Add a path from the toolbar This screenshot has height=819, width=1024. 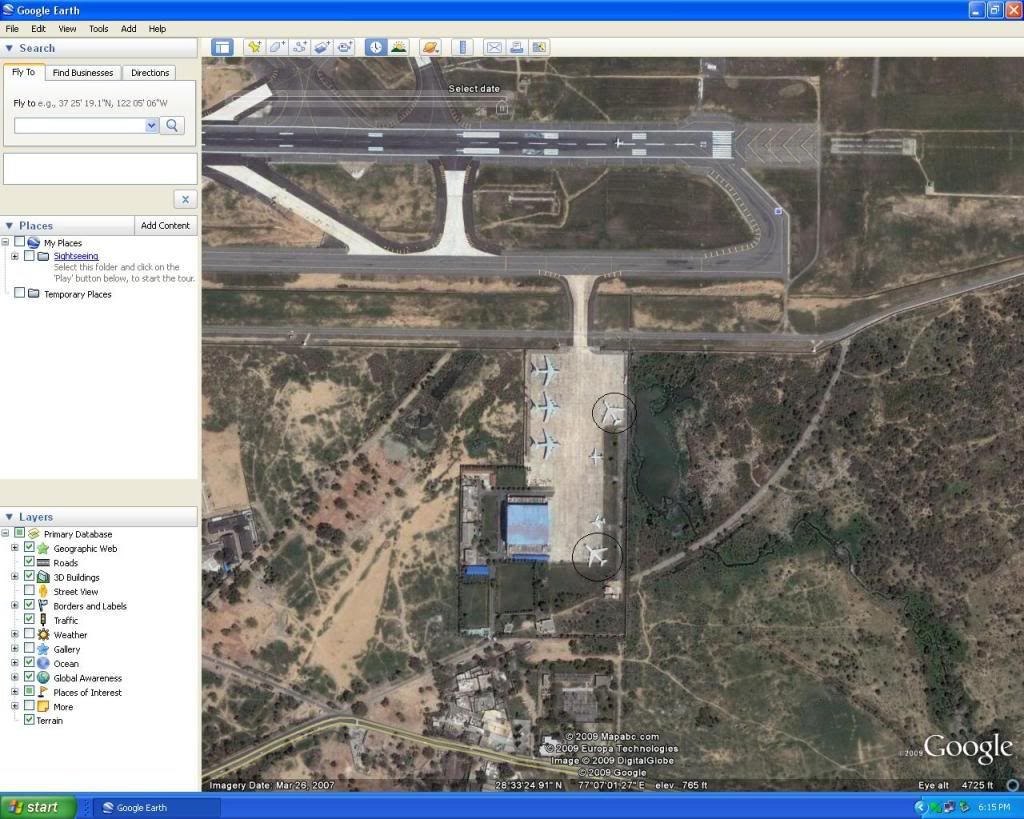pos(300,47)
